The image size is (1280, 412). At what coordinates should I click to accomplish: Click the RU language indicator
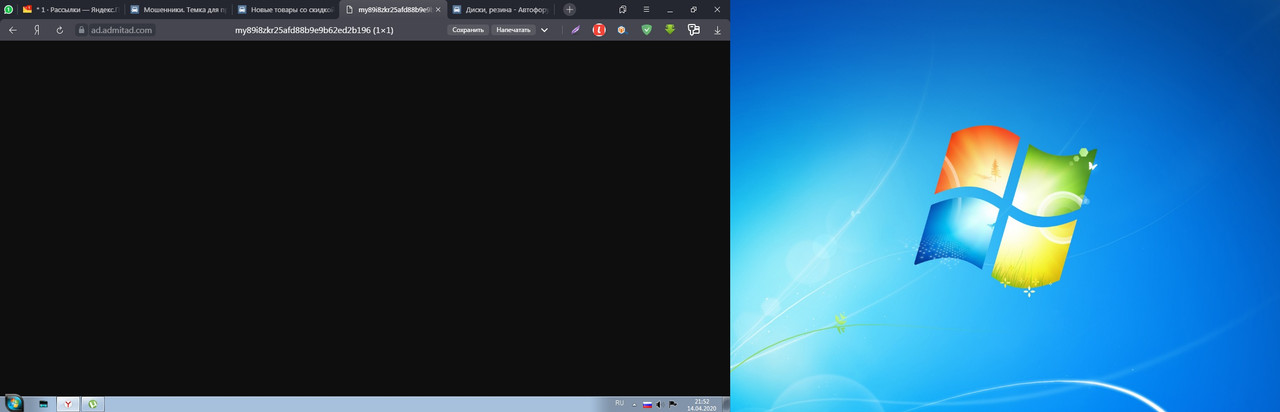click(619, 403)
